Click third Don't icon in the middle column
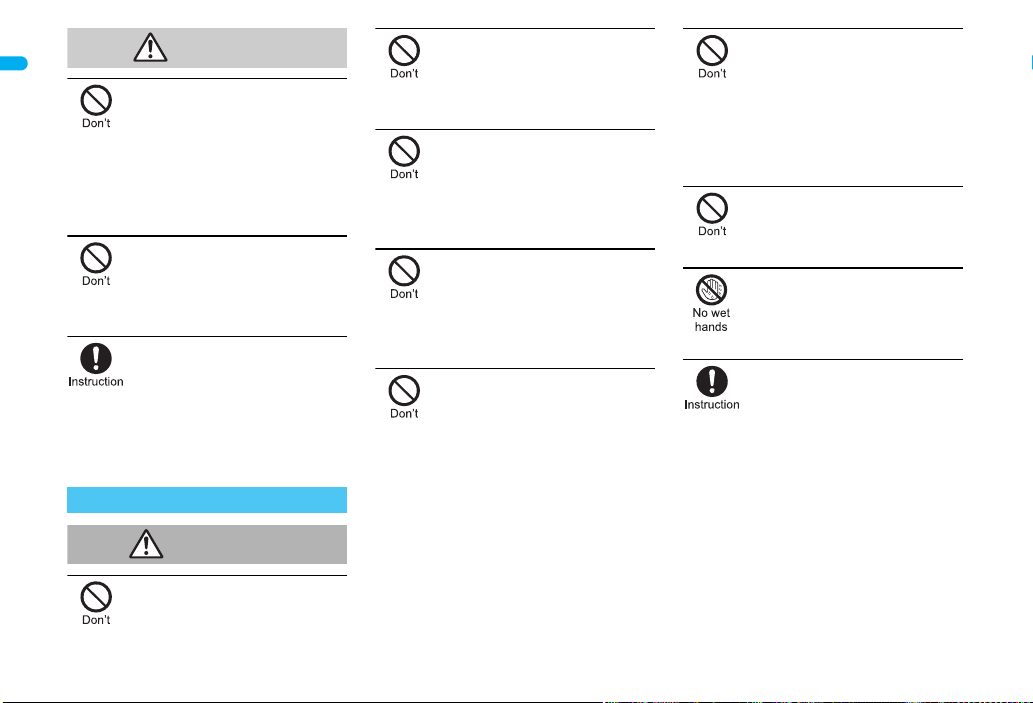 (405, 271)
